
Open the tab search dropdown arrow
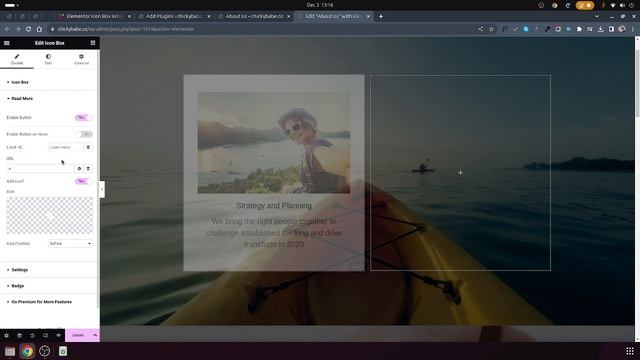coord(597,16)
